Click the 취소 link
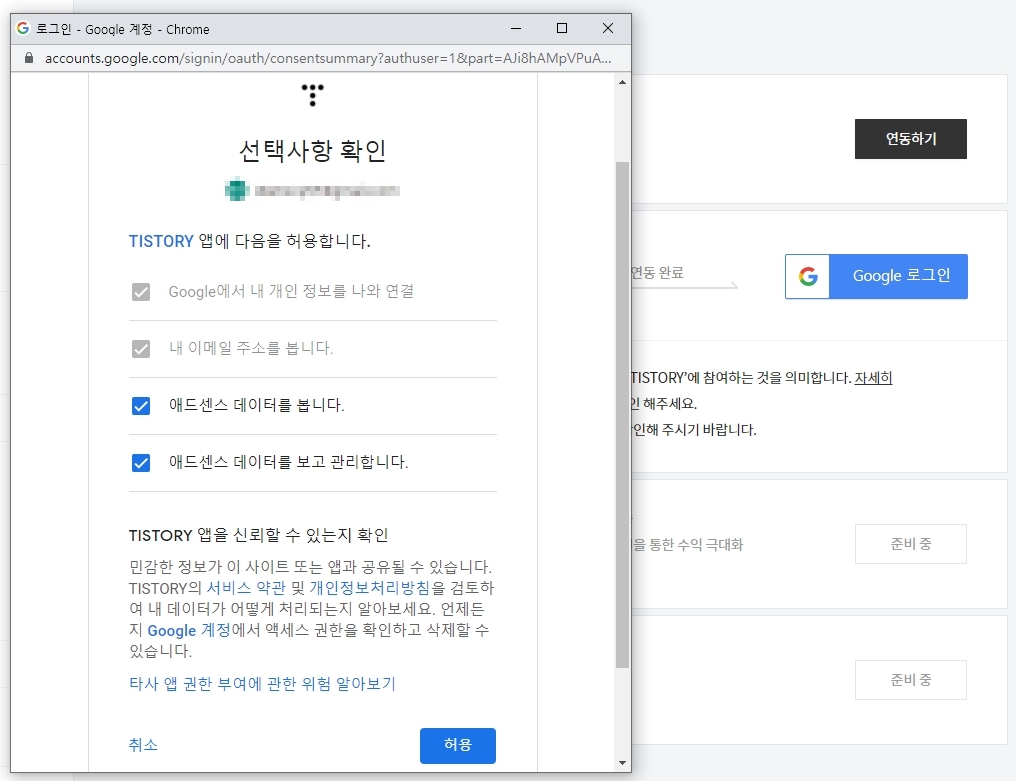The width and height of the screenshot is (1016, 781). click(x=143, y=745)
